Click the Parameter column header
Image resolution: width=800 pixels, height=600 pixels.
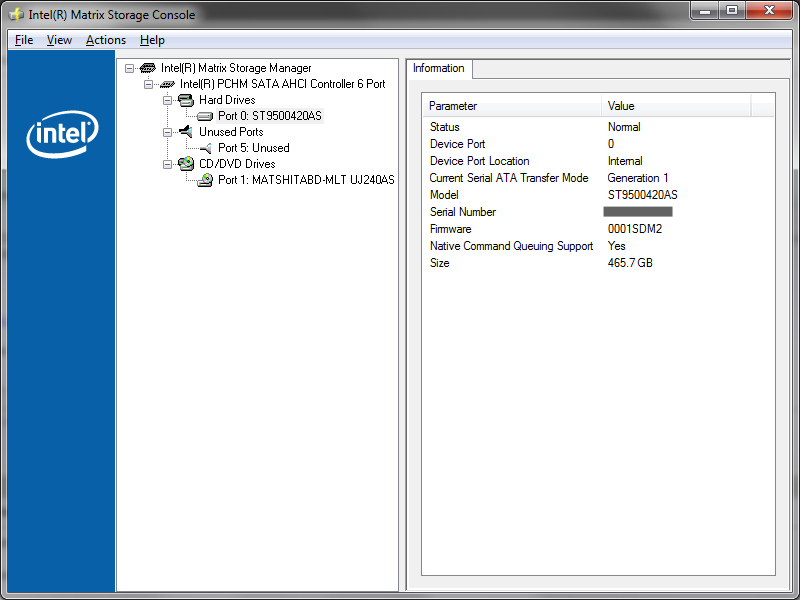pos(512,106)
